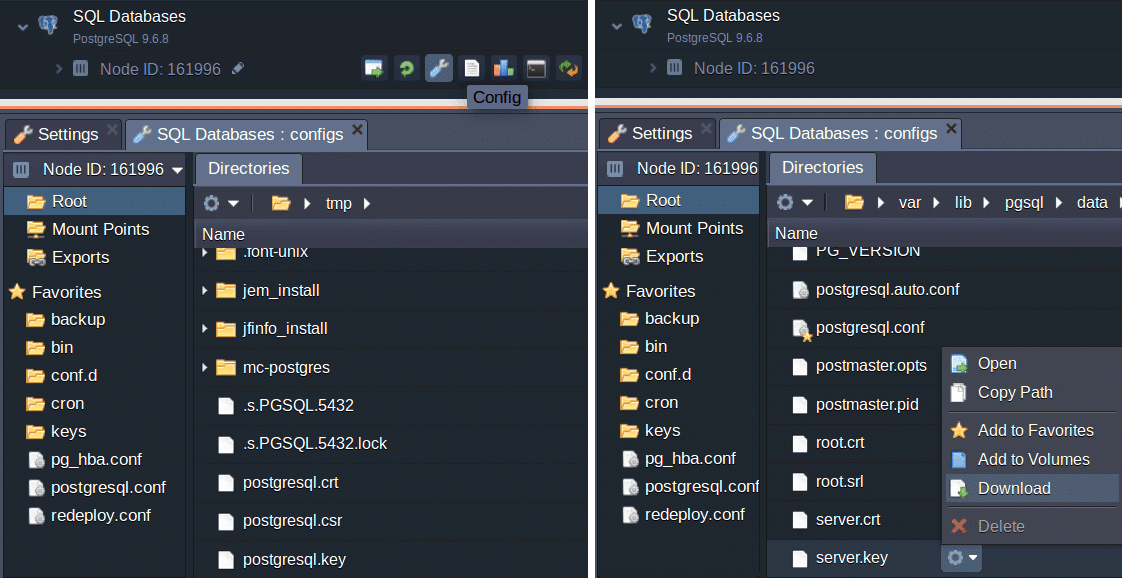
Task: Click the Redeploy Containers icon
Action: coord(569,69)
